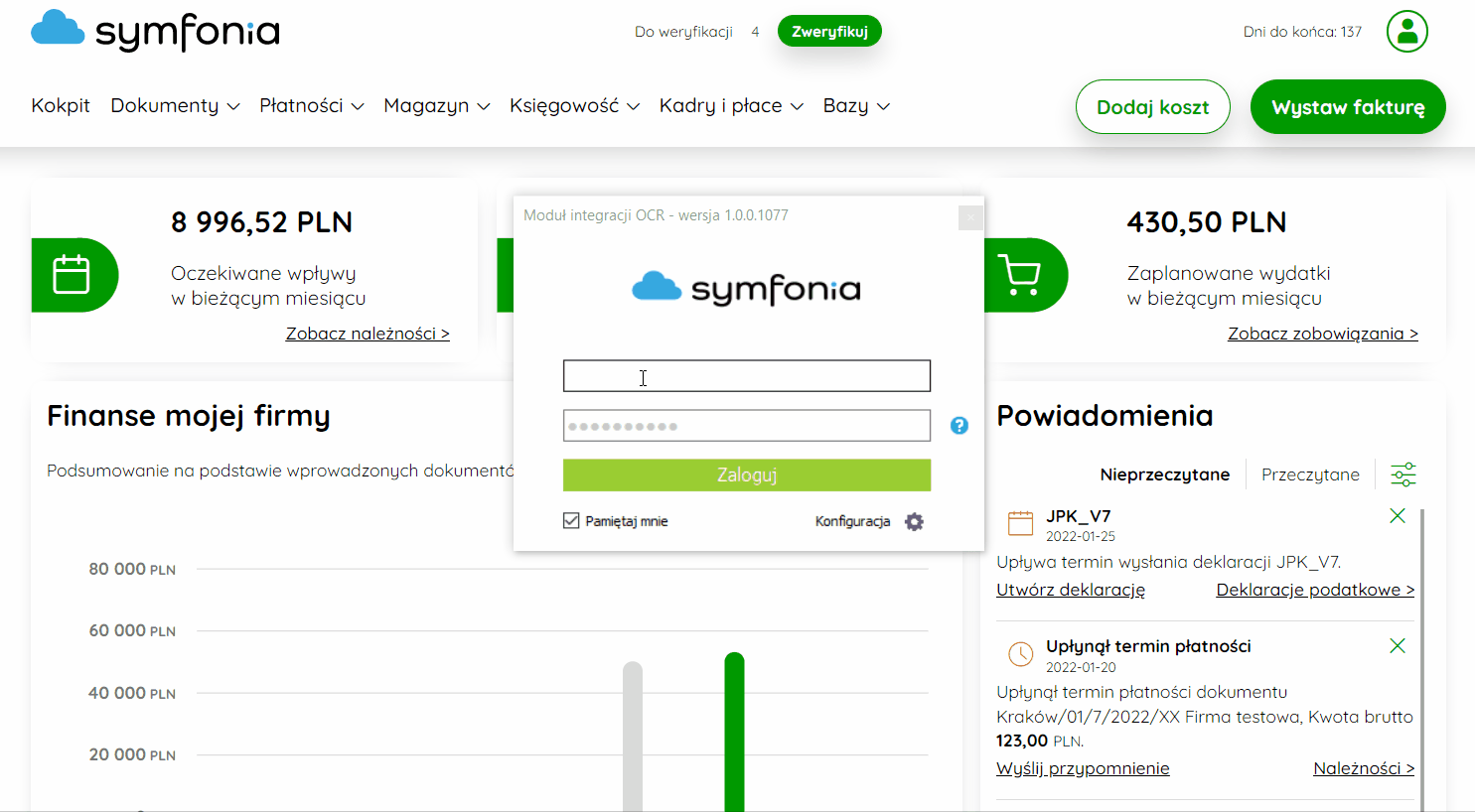Screen dimensions: 1475x812
Task: Open password help question mark icon
Action: pos(959,425)
